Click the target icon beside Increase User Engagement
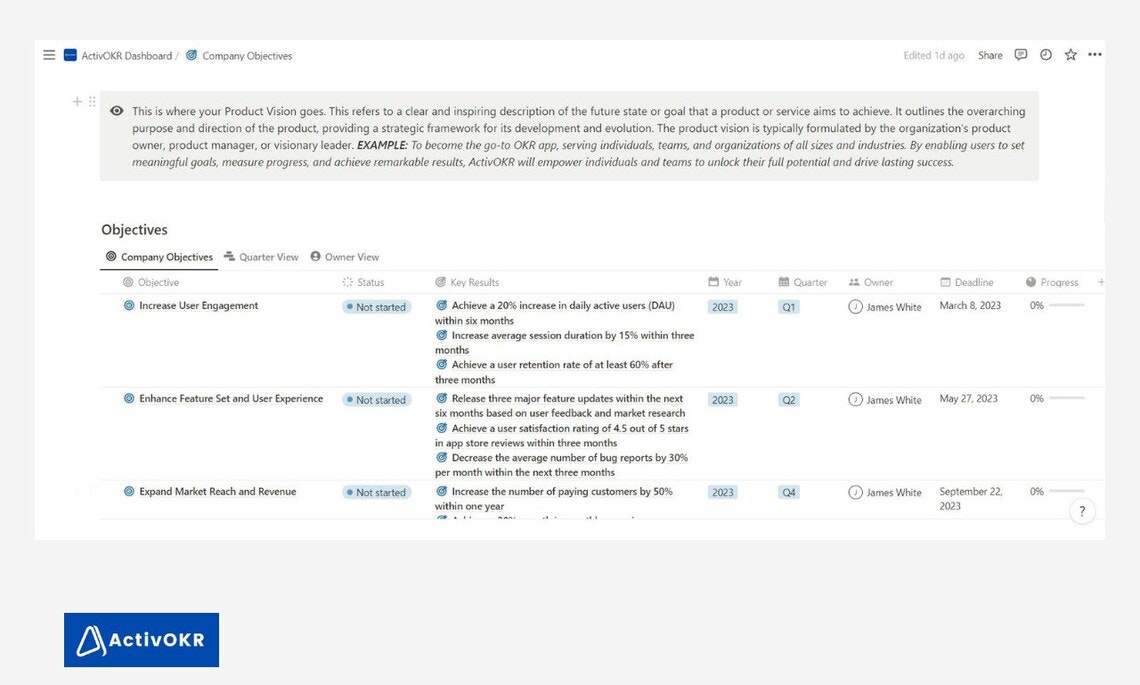This screenshot has height=685, width=1140. tap(129, 305)
